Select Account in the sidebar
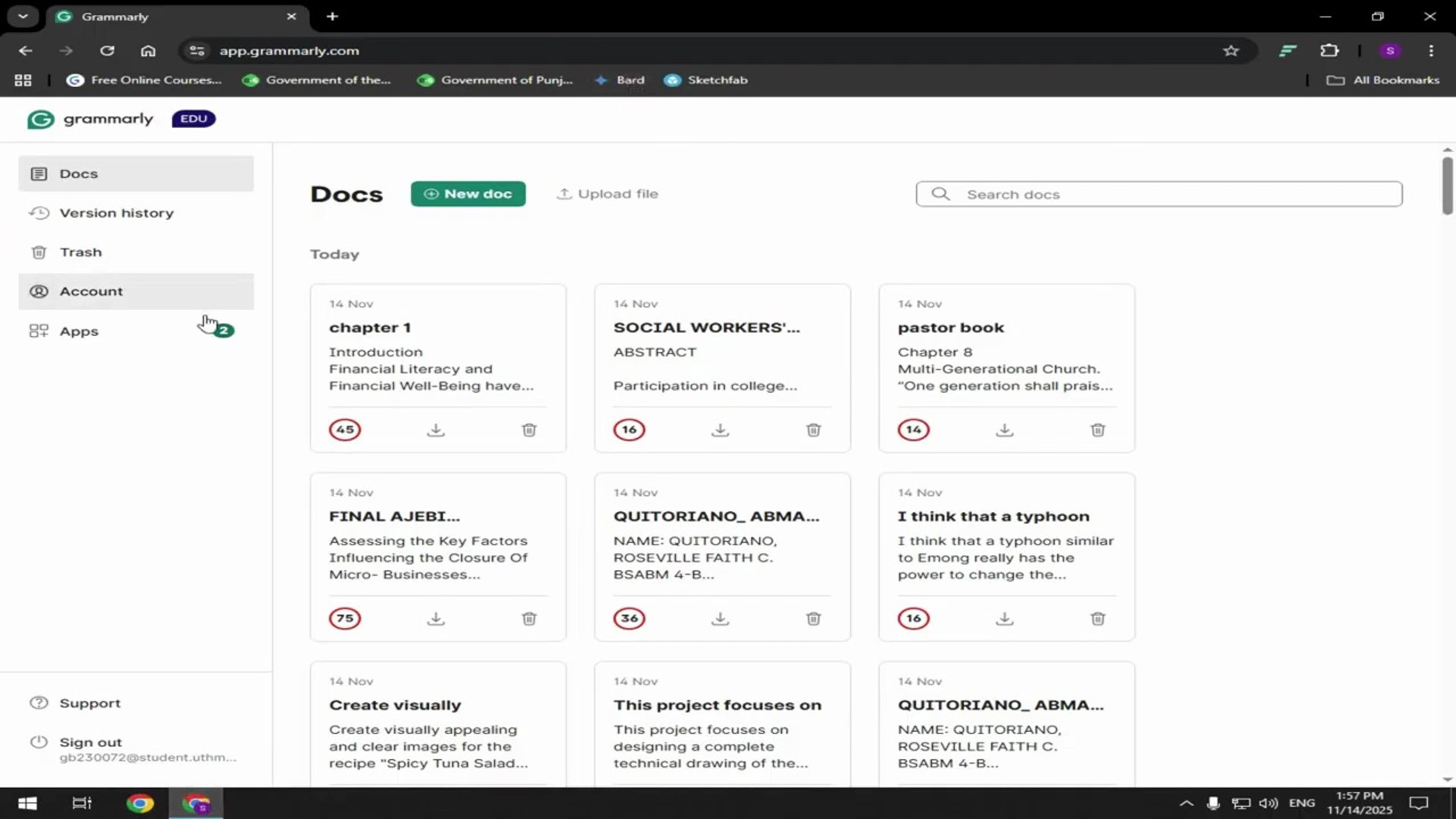The height and width of the screenshot is (819, 1456). pyautogui.click(x=91, y=290)
